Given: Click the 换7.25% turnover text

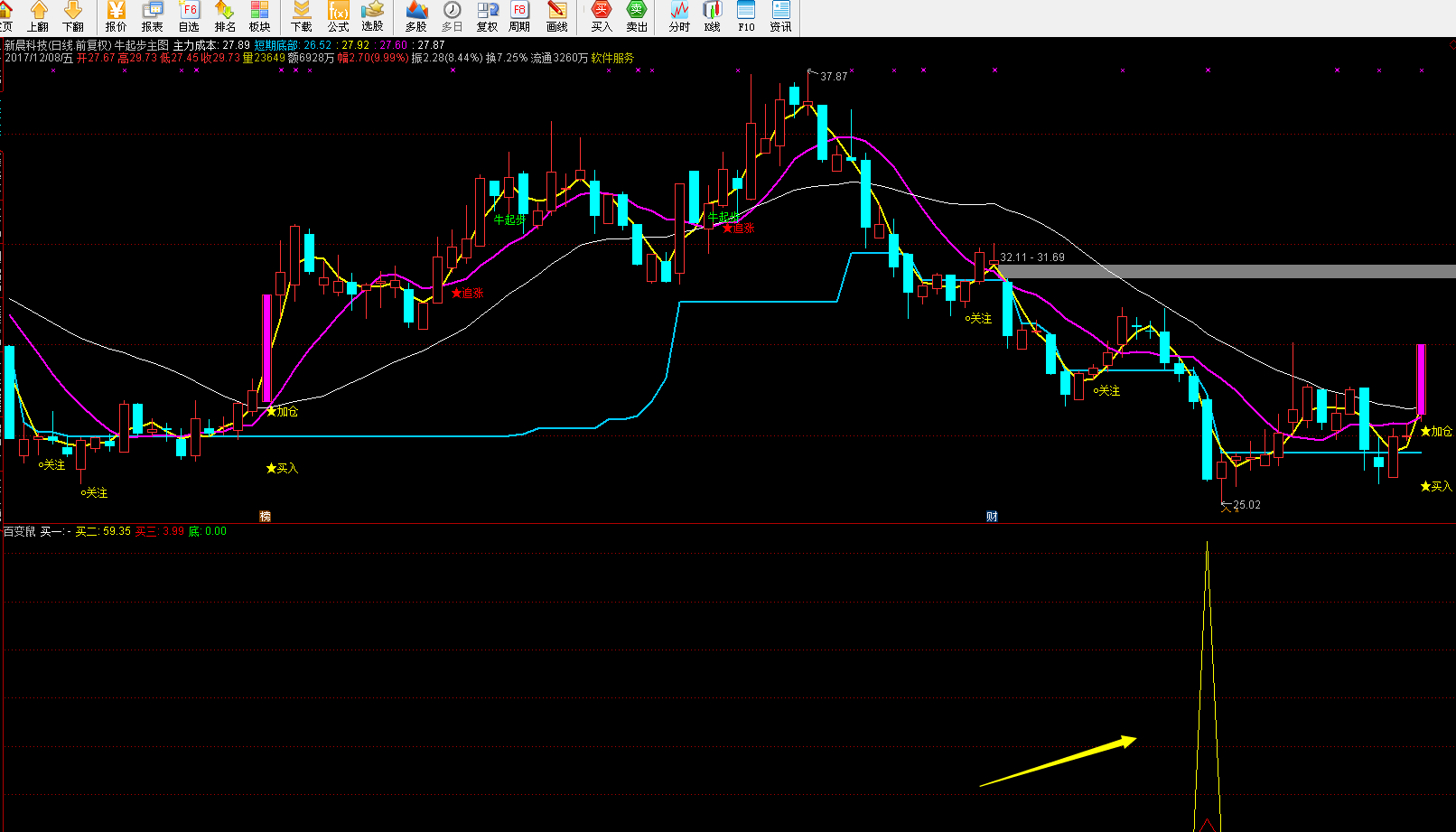Looking at the screenshot, I should (507, 58).
